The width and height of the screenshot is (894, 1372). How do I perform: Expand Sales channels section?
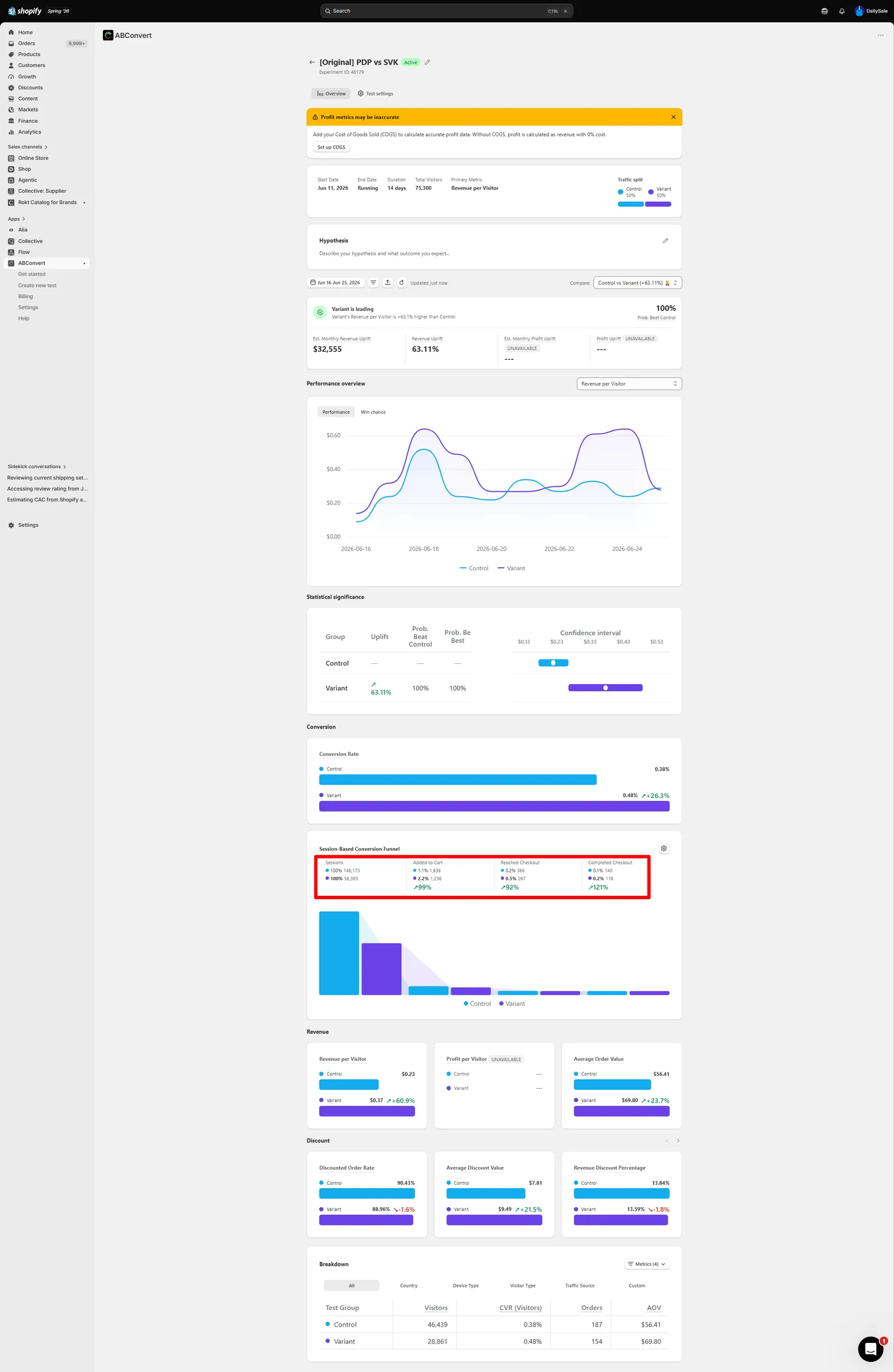[x=28, y=147]
